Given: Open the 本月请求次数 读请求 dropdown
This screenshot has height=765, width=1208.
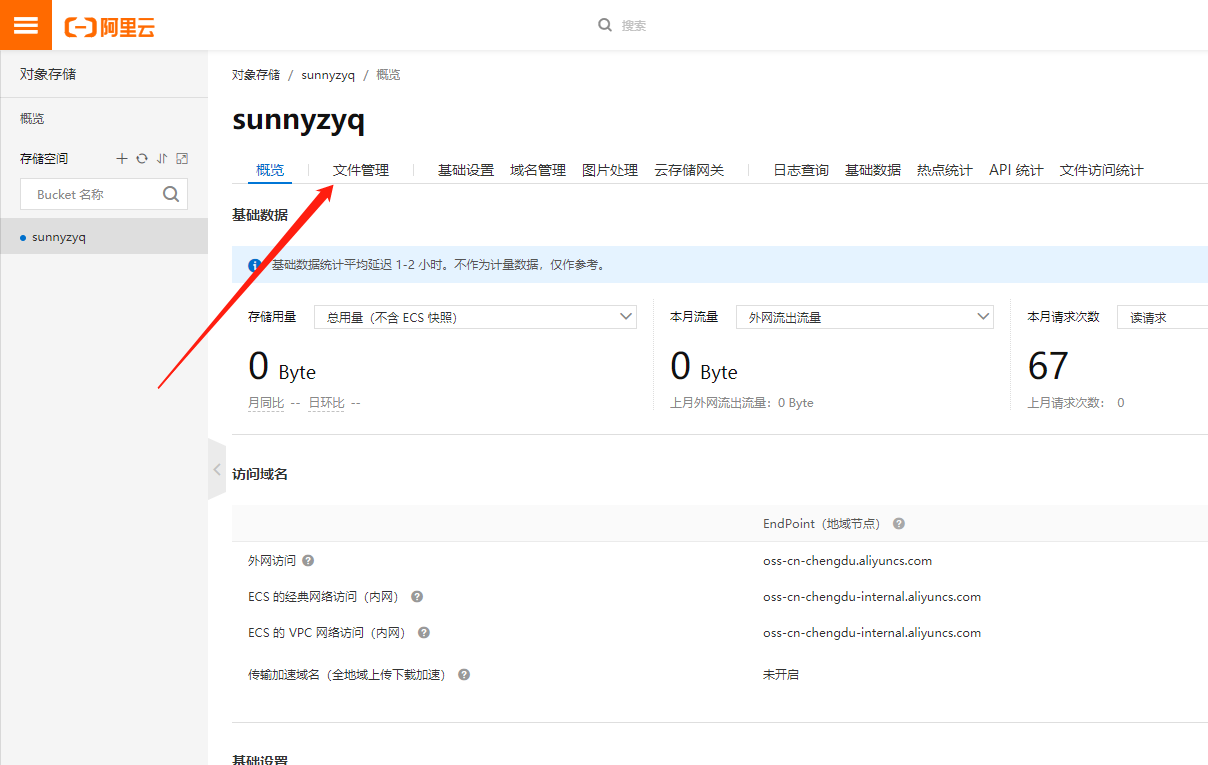Looking at the screenshot, I should [x=1162, y=317].
